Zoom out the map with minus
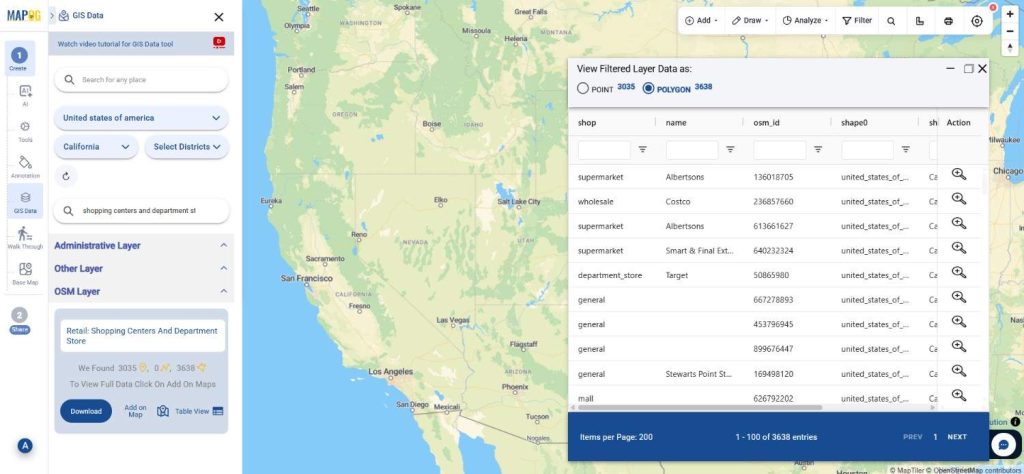This screenshot has height=474, width=1024. (x=1010, y=31)
